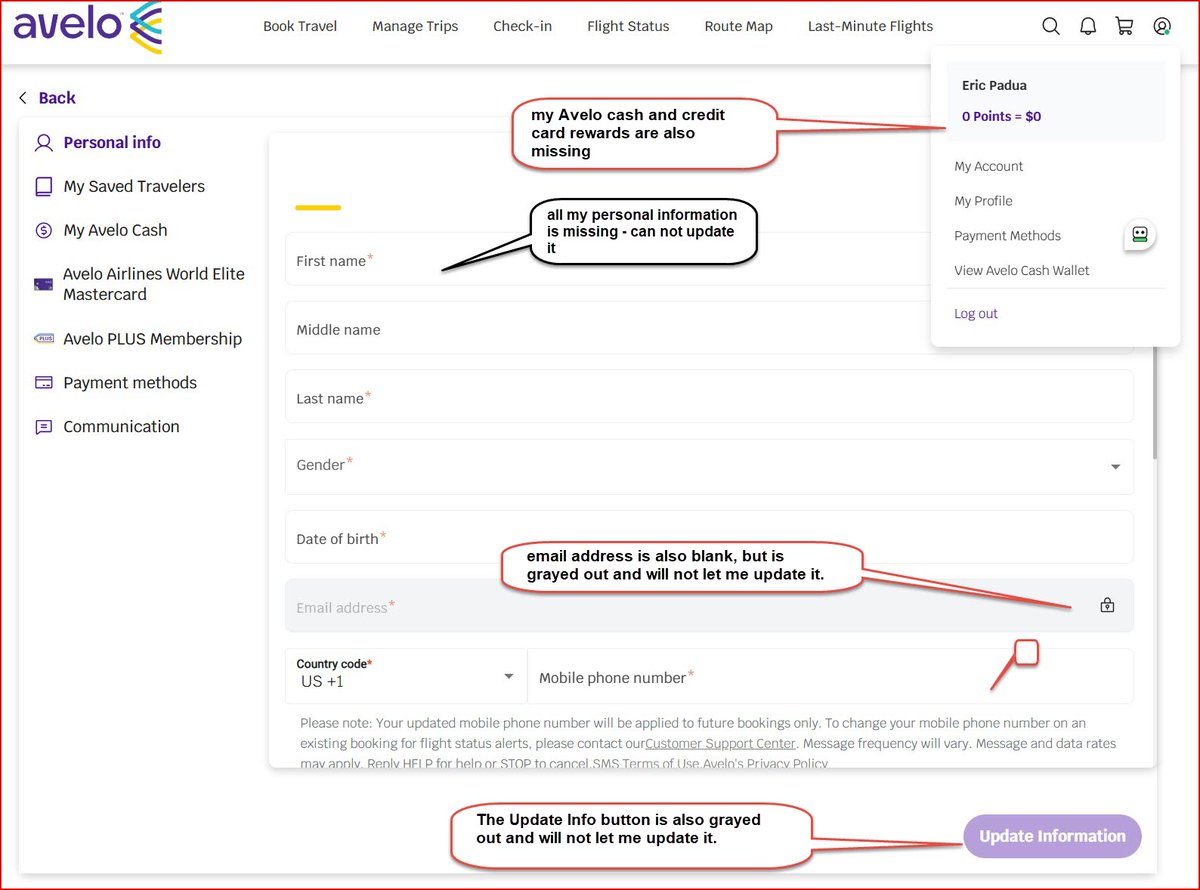This screenshot has width=1200, height=890.
Task: Open the Customer Support Center link
Action: tap(721, 744)
